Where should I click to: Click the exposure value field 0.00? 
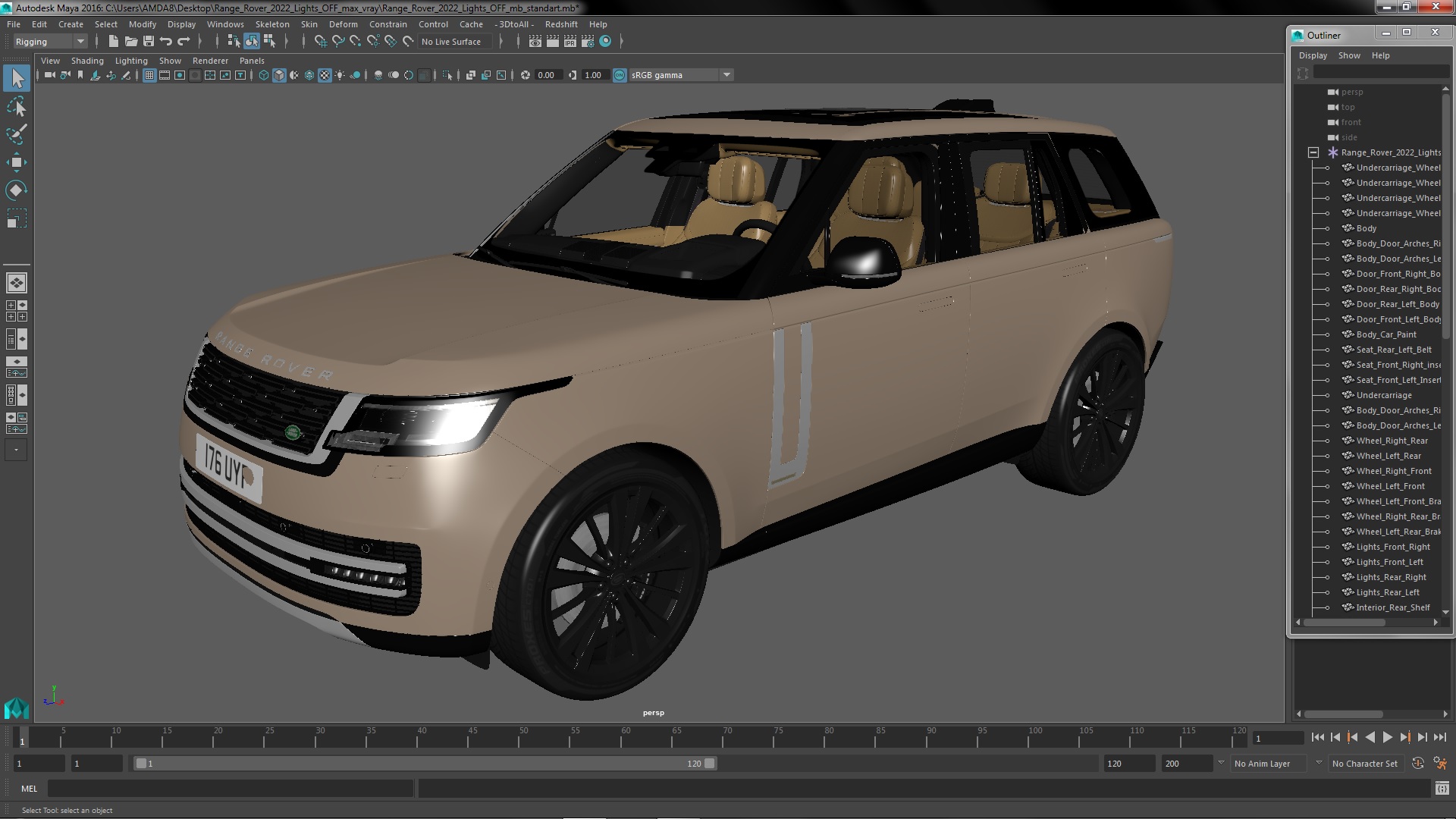547,75
